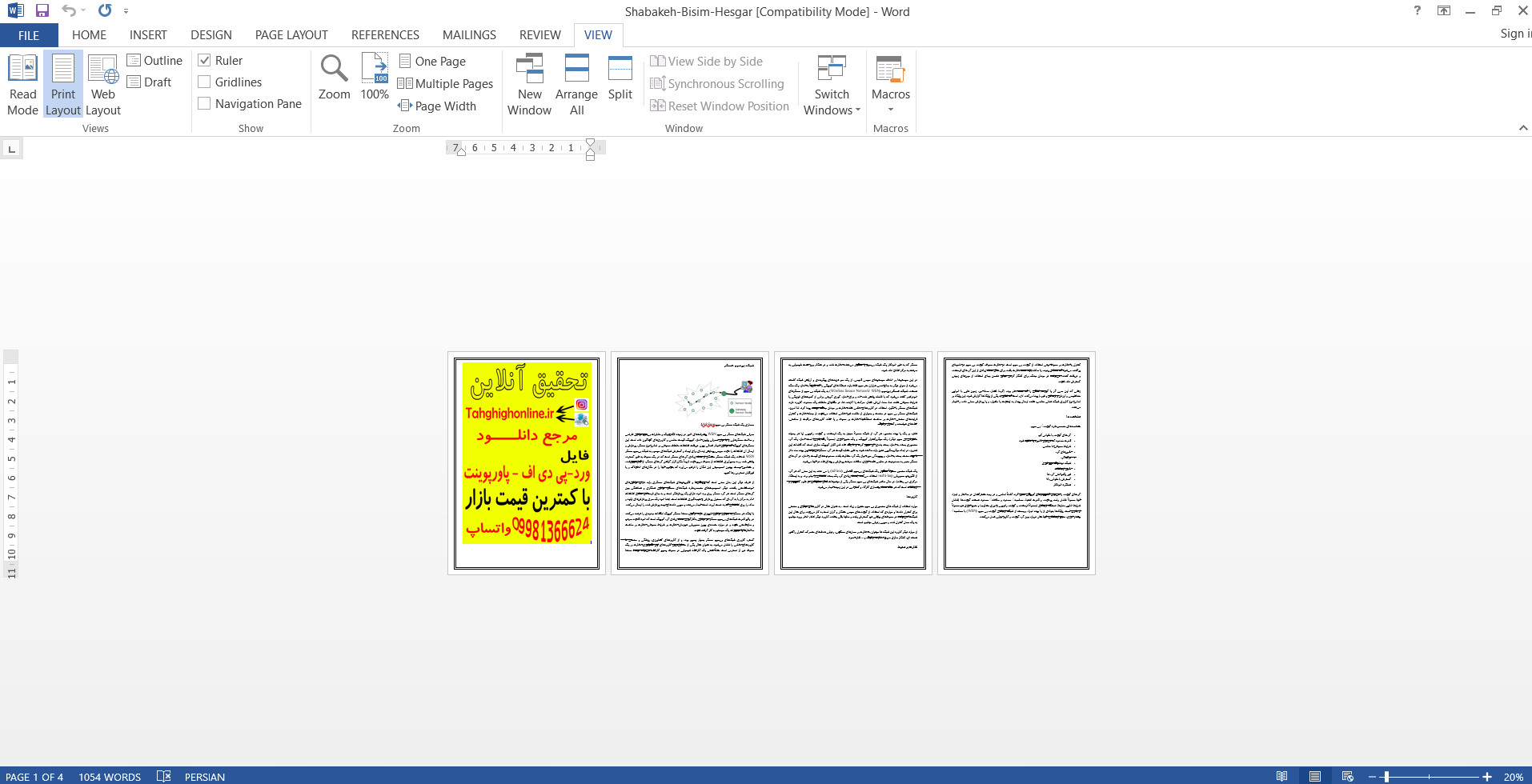The width and height of the screenshot is (1532, 784).
Task: Set zoom to 100%
Action: tap(375, 78)
